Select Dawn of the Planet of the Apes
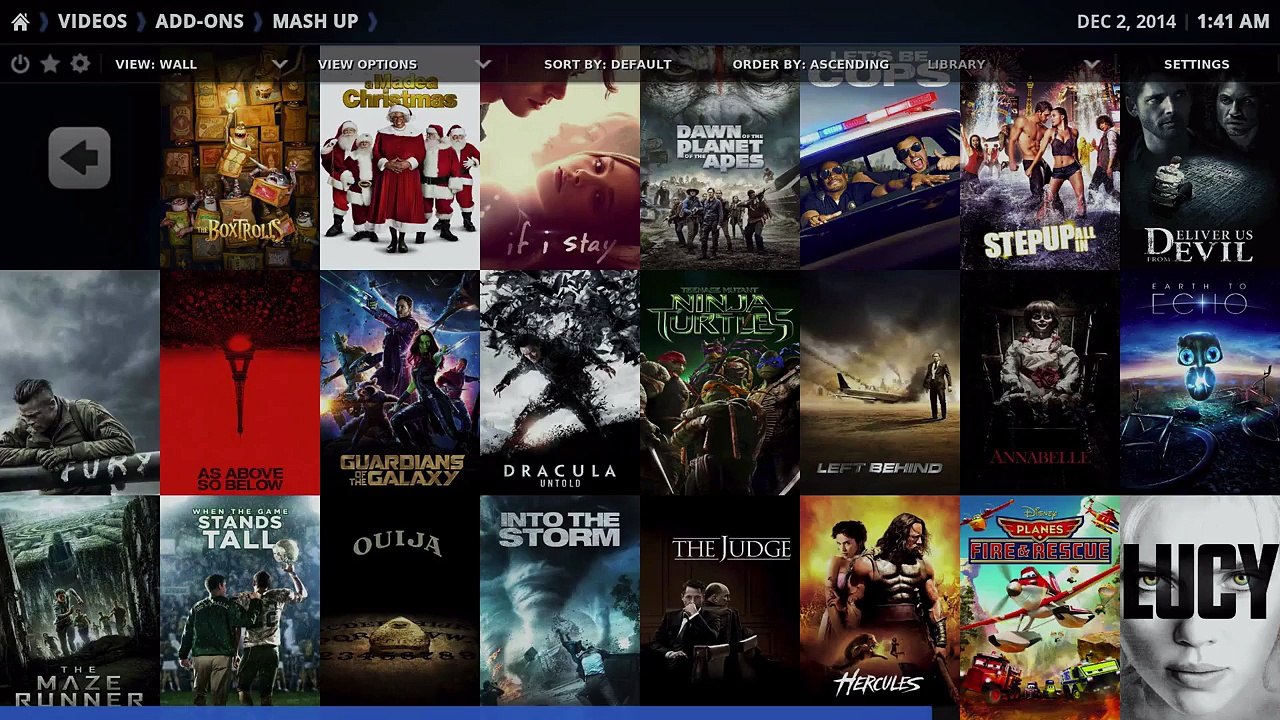Viewport: 1280px width, 720px height. 720,158
